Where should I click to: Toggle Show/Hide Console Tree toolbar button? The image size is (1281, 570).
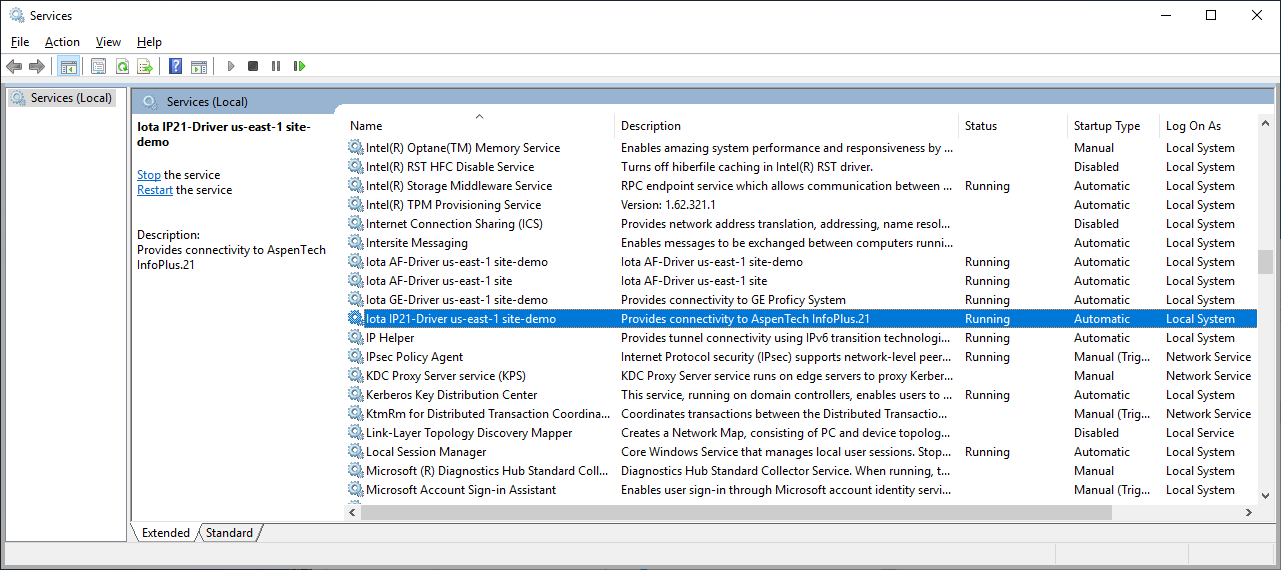(x=69, y=66)
